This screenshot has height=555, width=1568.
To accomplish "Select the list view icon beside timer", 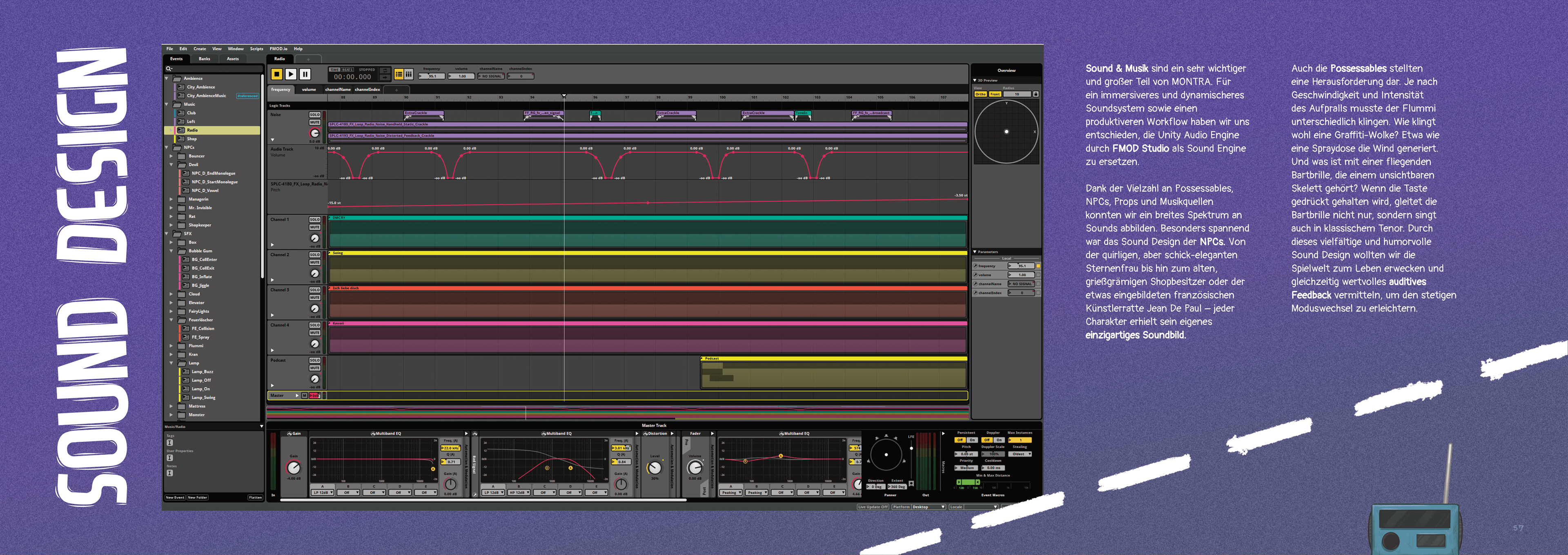I will pos(399,74).
